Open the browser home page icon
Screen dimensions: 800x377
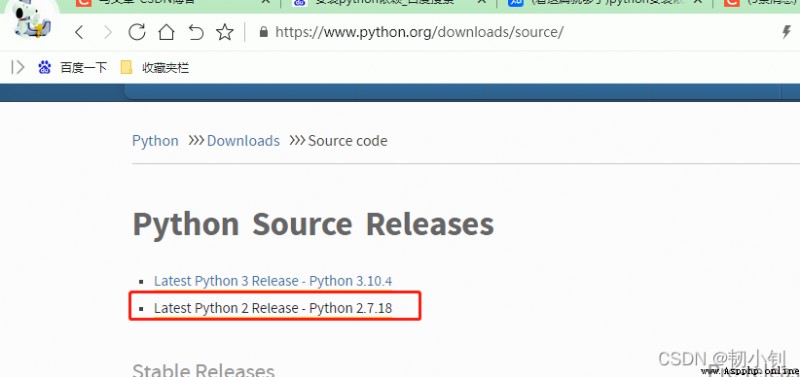pos(166,32)
